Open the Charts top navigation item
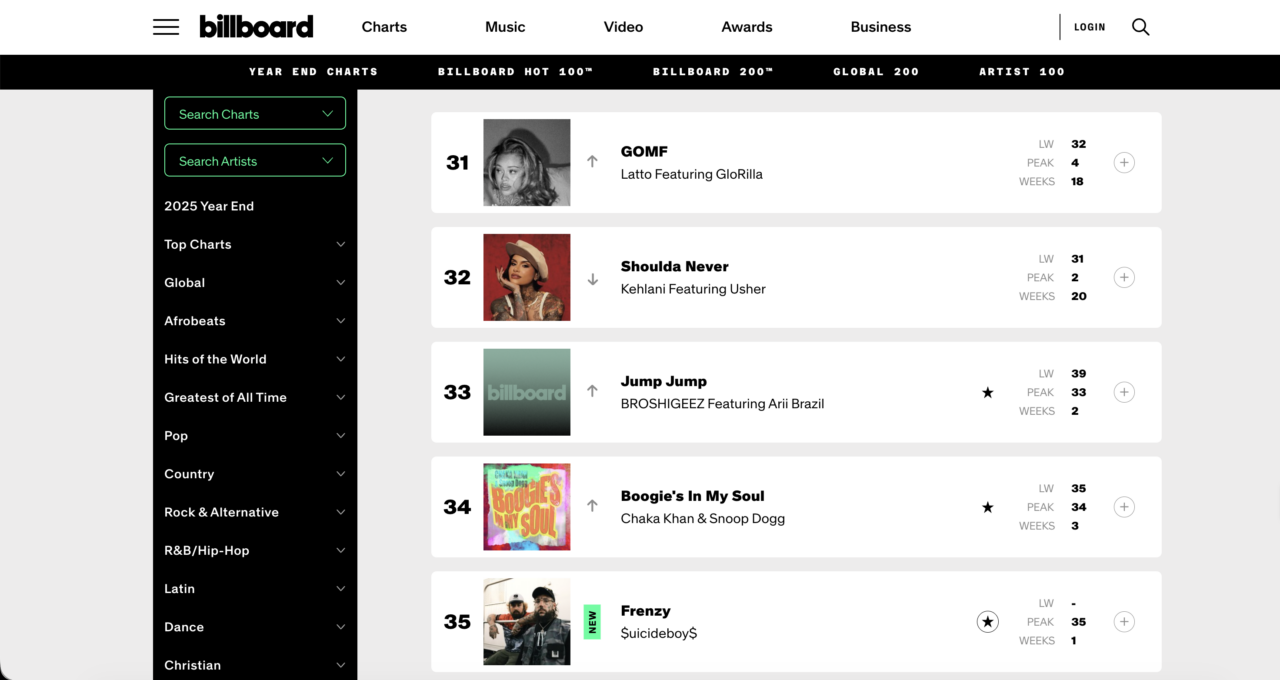 click(384, 27)
